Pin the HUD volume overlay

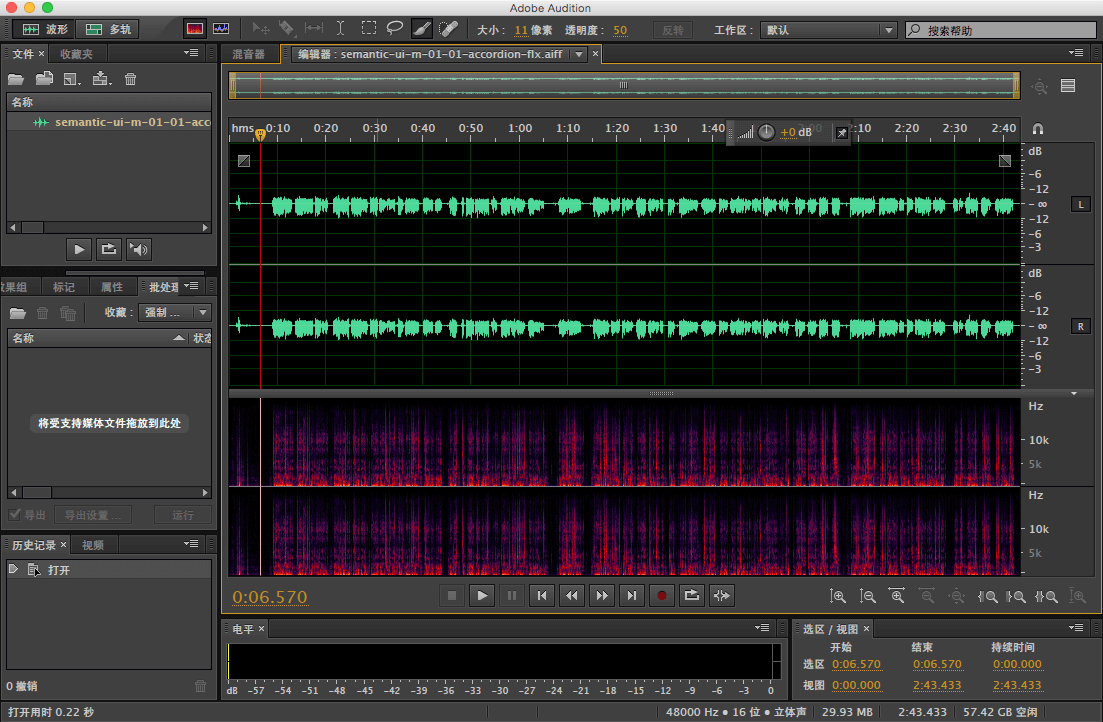[841, 132]
